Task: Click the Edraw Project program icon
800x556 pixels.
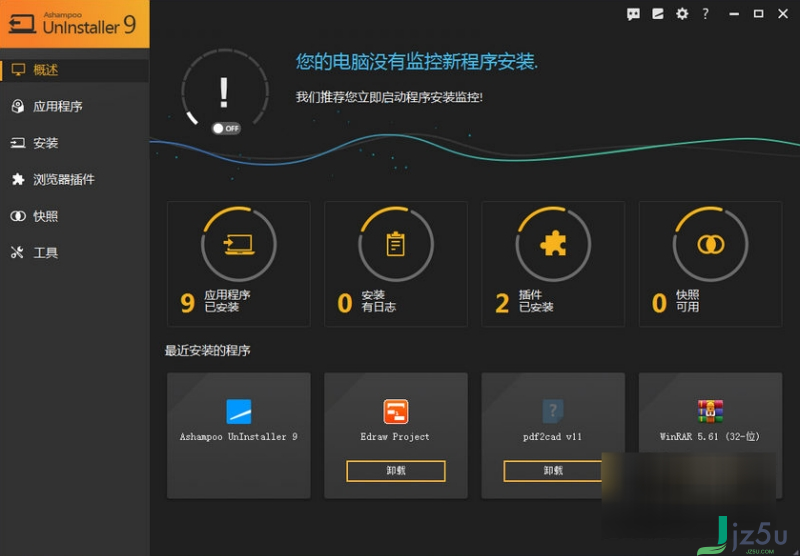Action: (x=396, y=412)
